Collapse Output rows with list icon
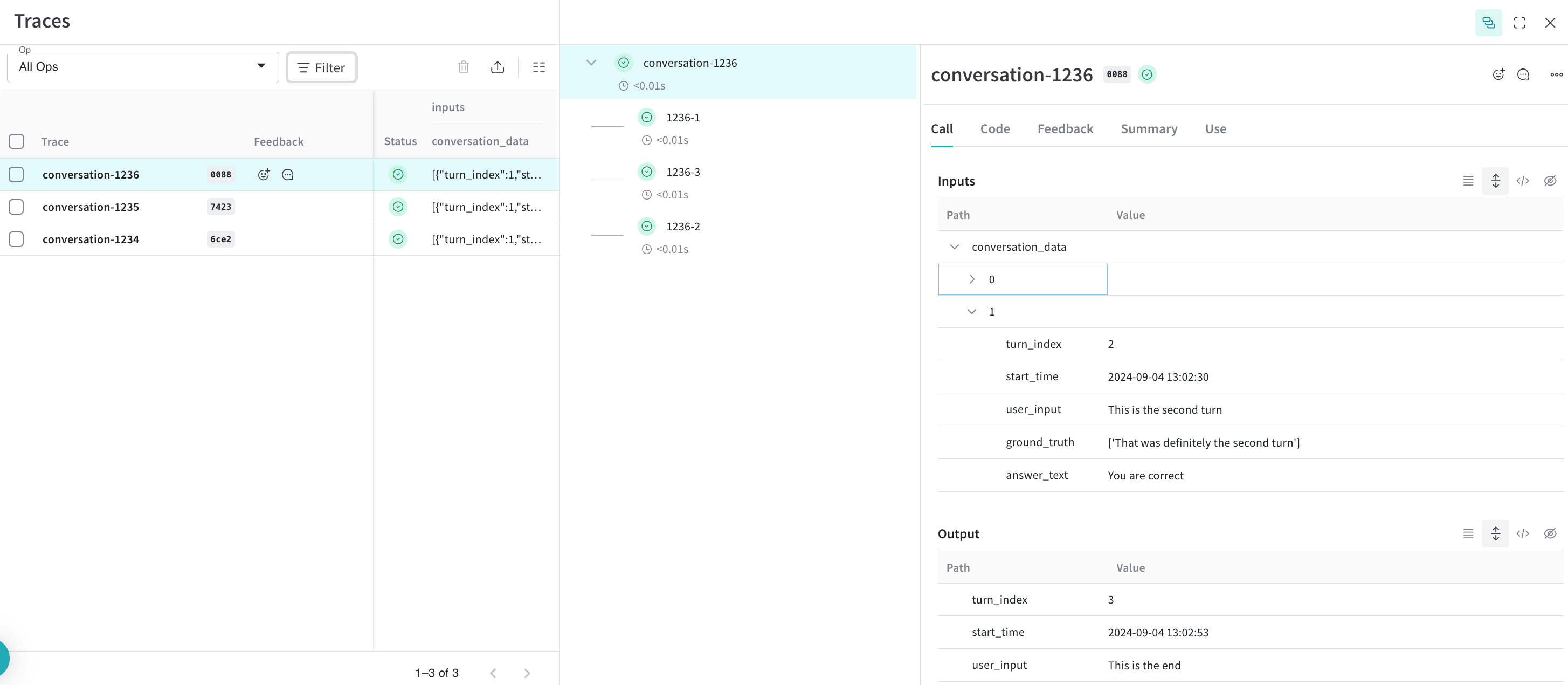This screenshot has height=685, width=1568. click(1468, 533)
